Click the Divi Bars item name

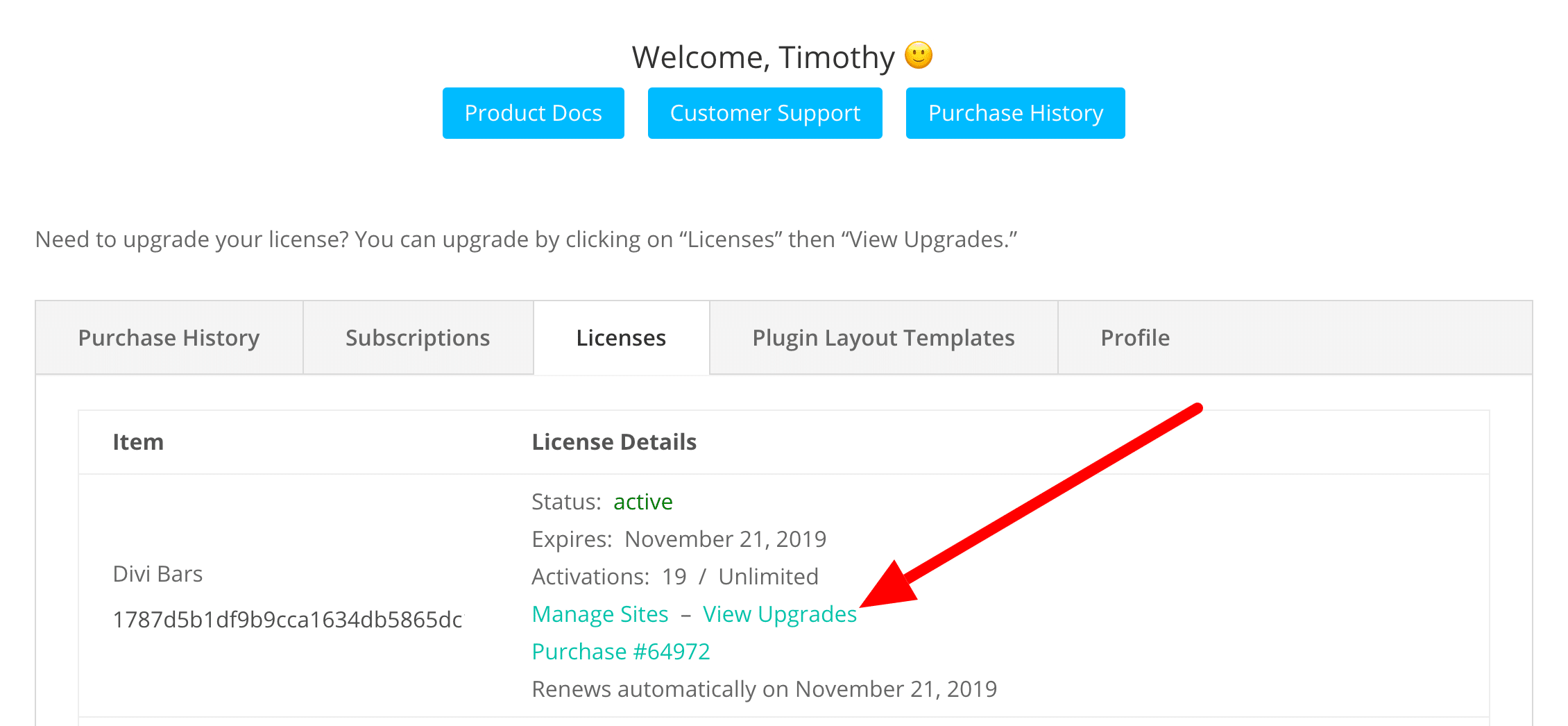pos(157,574)
